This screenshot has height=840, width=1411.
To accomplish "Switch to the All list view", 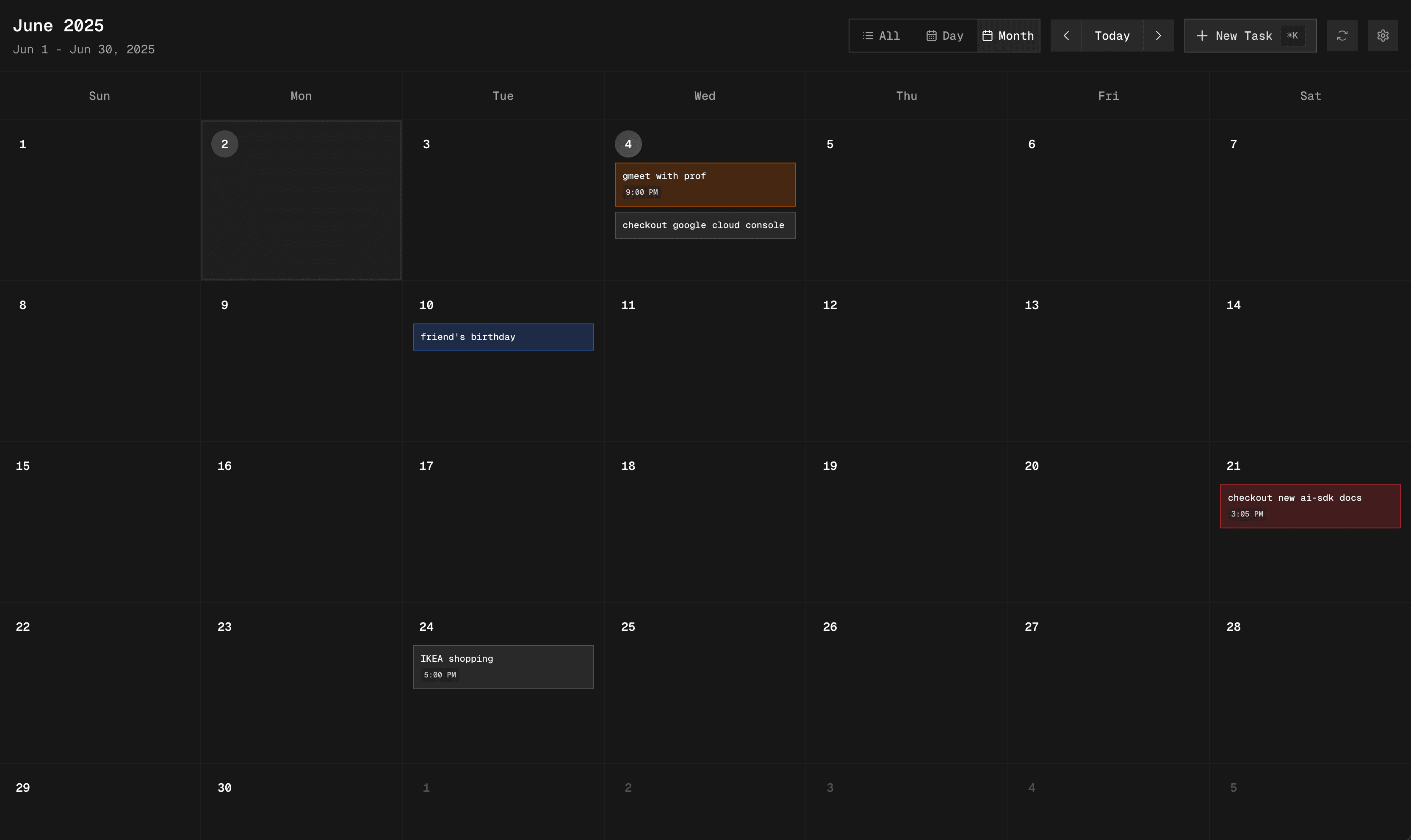I will (x=881, y=36).
